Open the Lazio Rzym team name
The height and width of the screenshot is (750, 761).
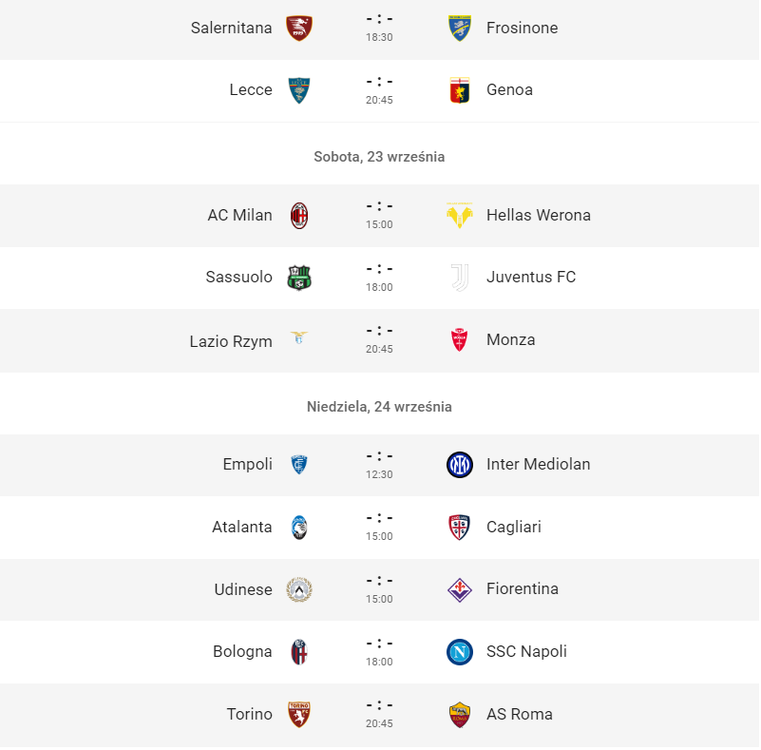pos(231,341)
